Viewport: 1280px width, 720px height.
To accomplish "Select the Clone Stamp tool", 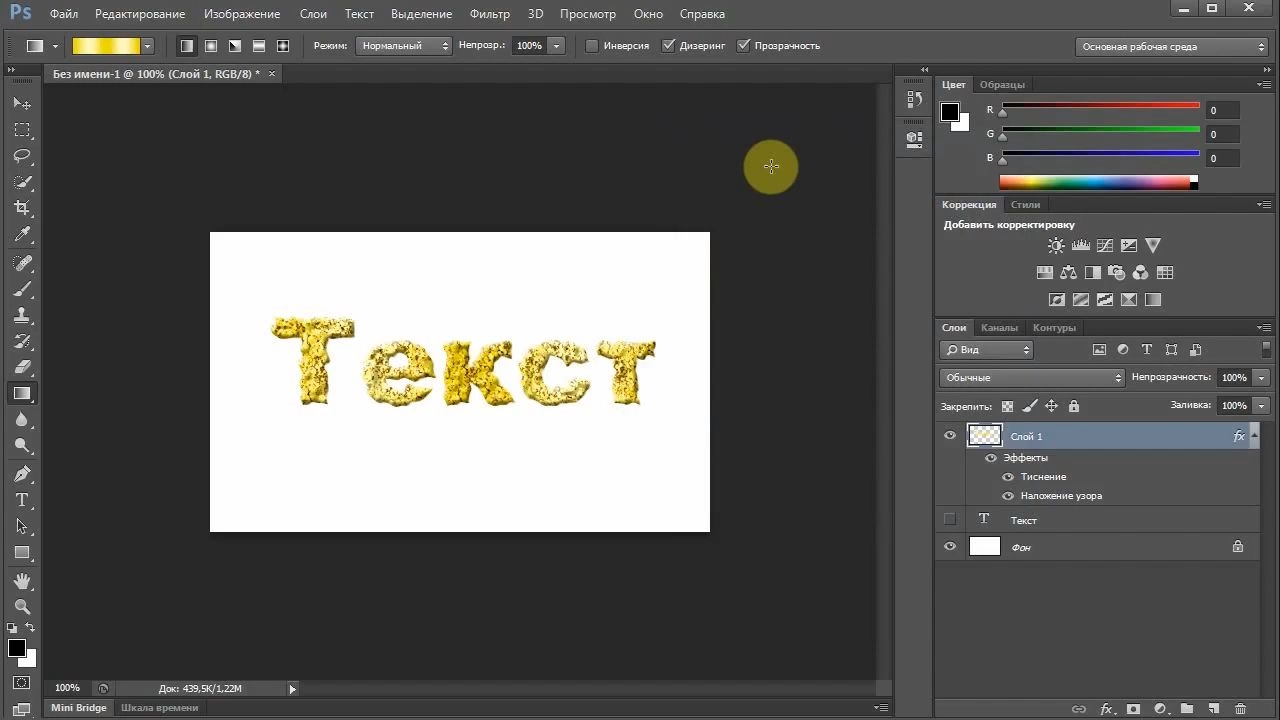I will [22, 315].
